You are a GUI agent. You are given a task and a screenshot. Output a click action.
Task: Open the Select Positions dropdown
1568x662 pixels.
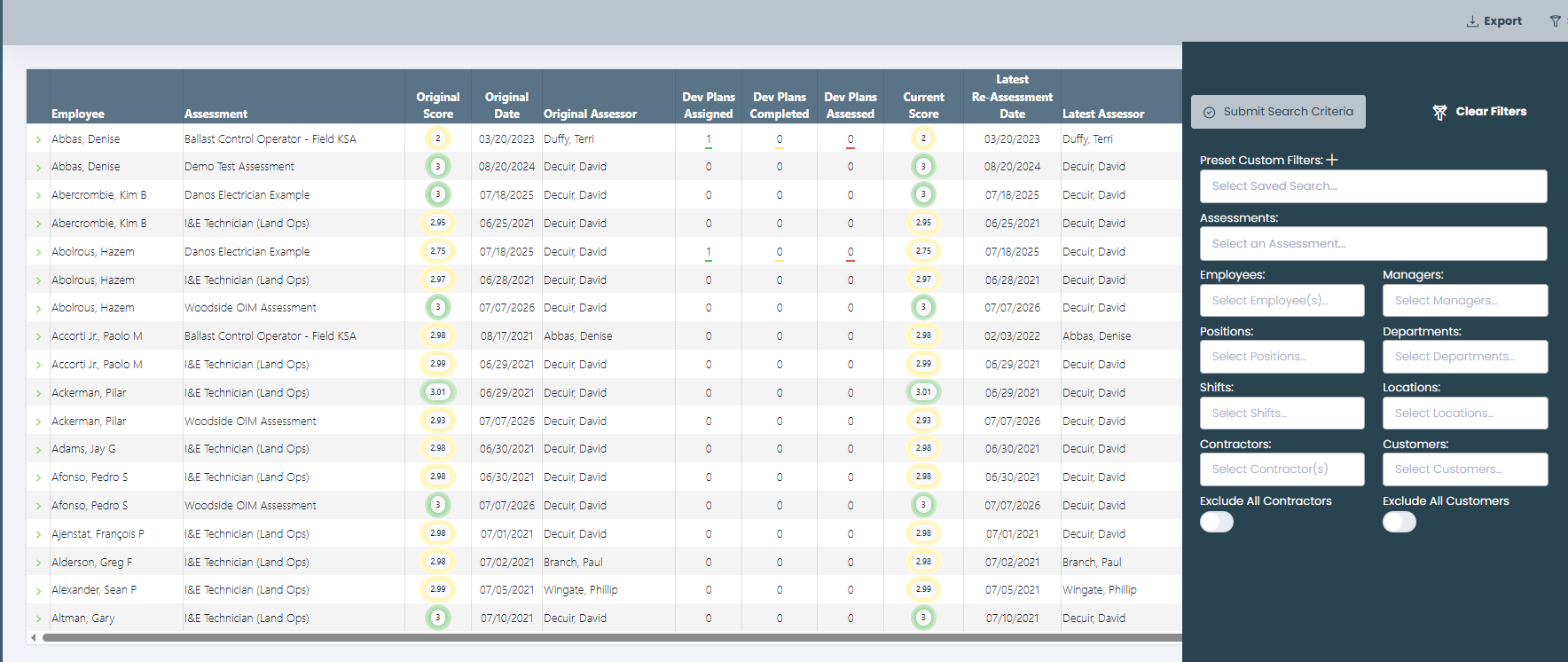1282,357
